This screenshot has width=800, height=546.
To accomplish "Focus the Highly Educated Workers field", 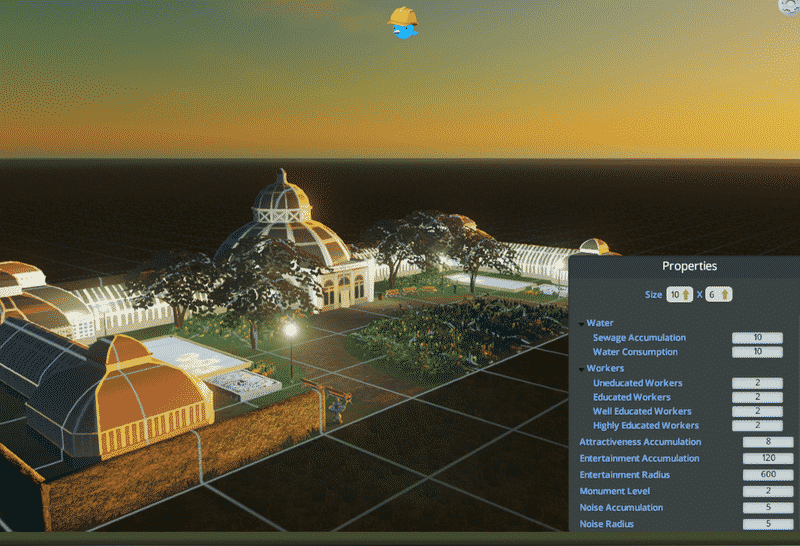I will click(757, 426).
